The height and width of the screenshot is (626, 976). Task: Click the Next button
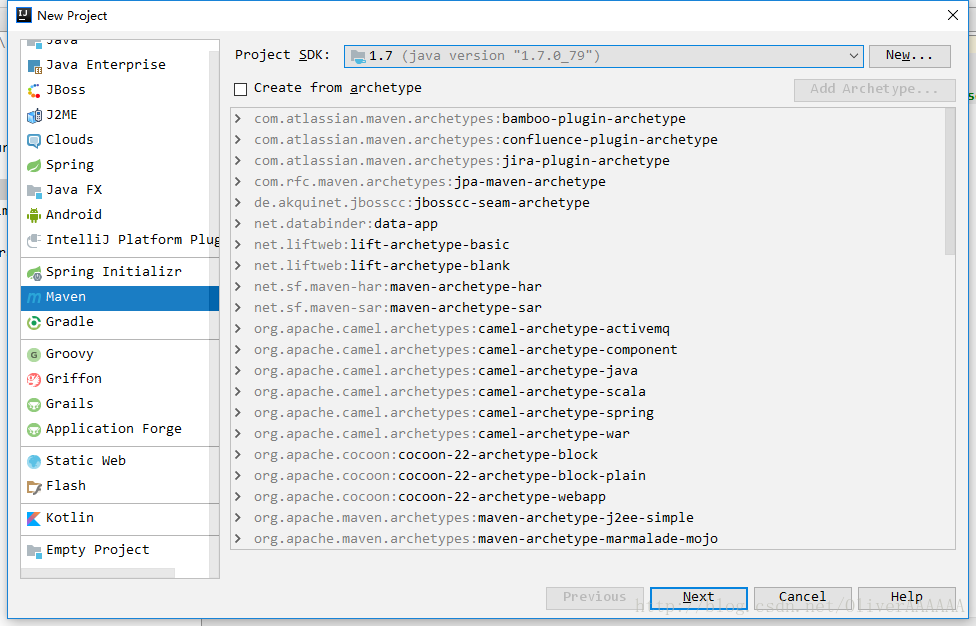pyautogui.click(x=698, y=597)
